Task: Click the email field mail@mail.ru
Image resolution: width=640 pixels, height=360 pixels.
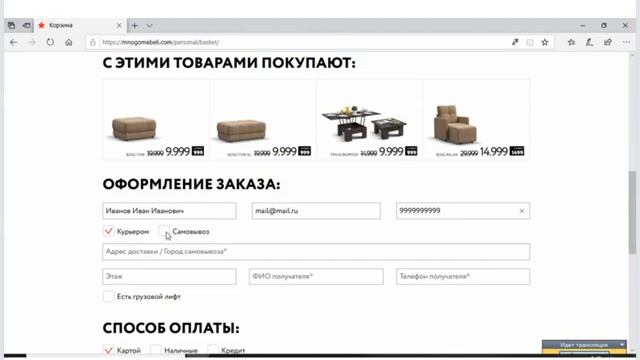Action: [x=316, y=211]
